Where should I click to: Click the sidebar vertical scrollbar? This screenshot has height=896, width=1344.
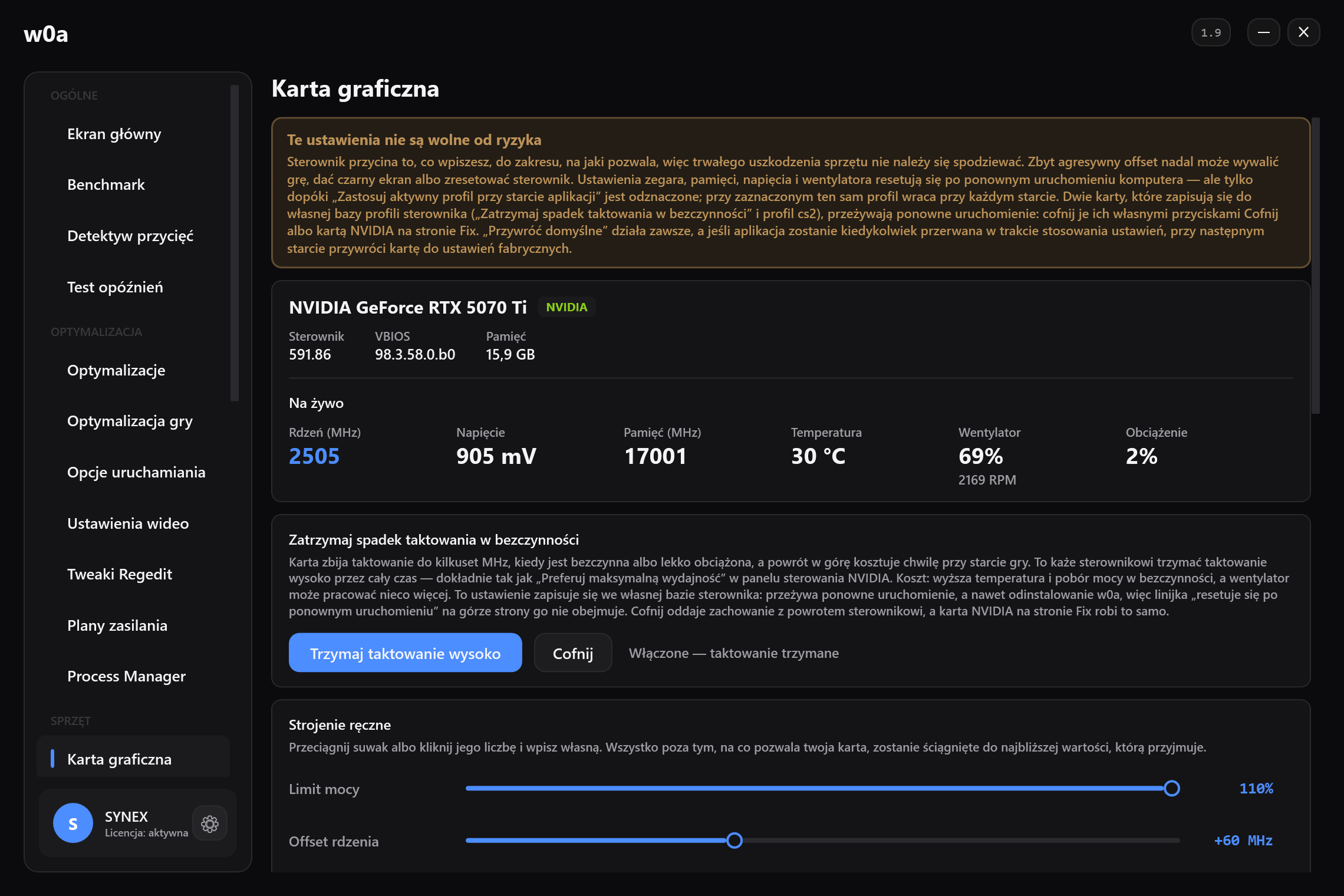[234, 243]
